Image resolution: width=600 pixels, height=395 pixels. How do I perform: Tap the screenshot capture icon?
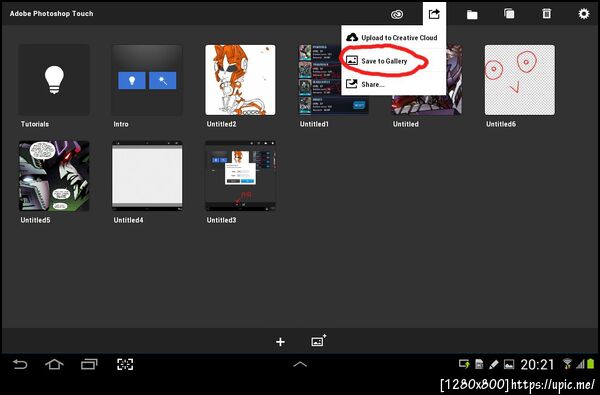coord(125,364)
